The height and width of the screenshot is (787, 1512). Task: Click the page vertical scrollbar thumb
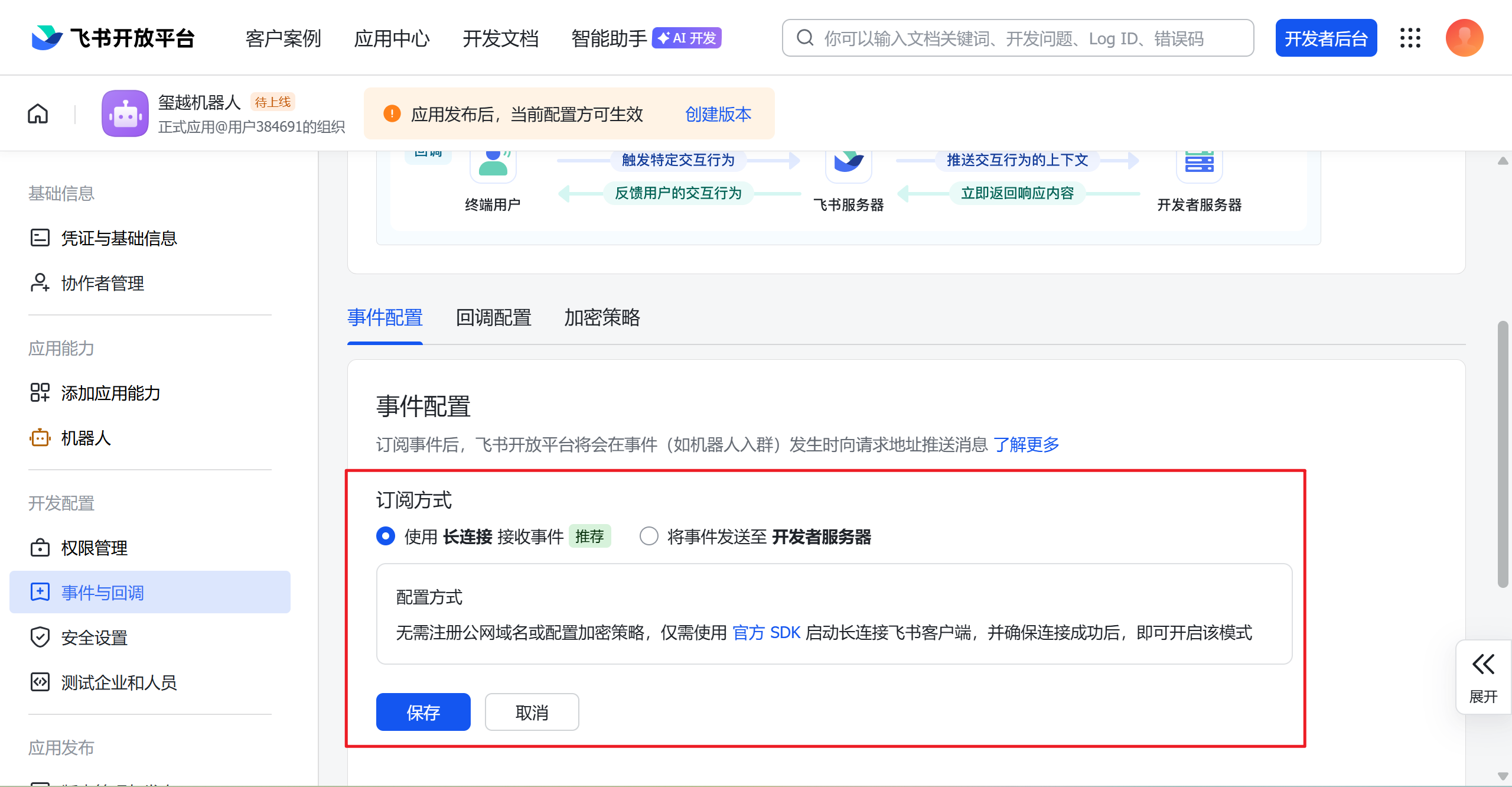pos(1503,454)
